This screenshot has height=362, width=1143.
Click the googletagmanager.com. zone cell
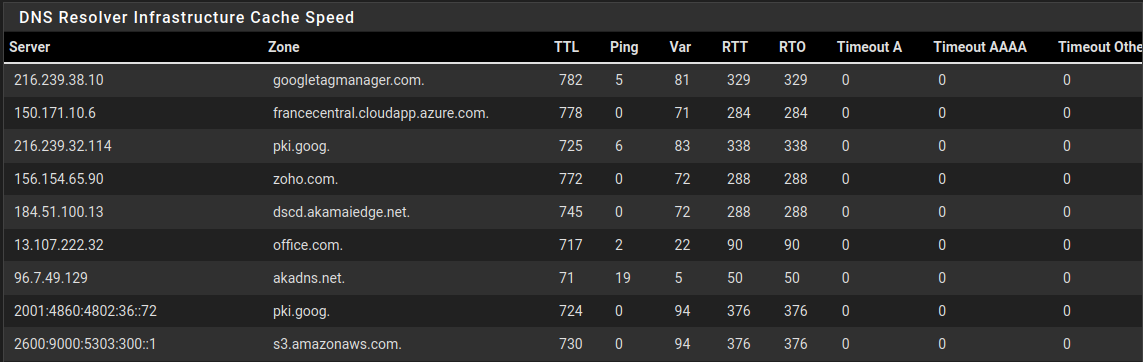tap(348, 80)
